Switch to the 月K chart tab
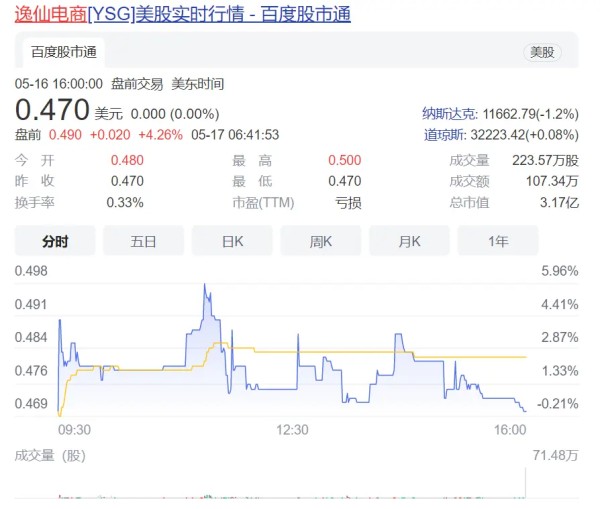 (x=409, y=241)
